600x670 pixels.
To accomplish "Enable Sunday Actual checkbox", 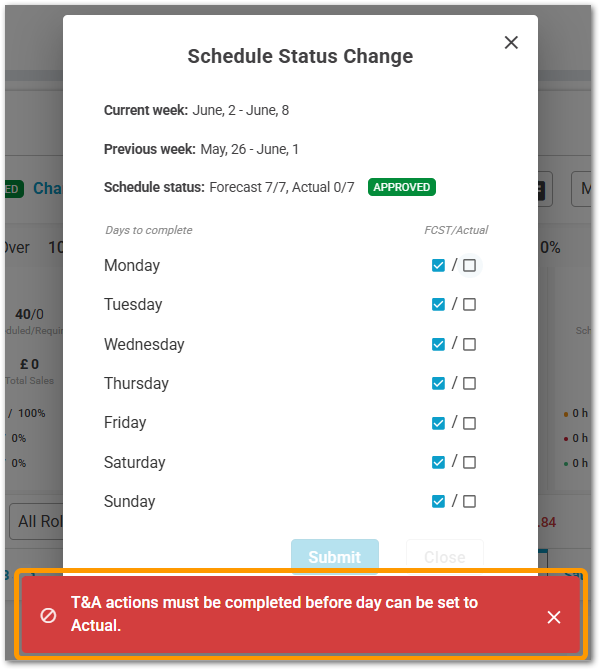I will pyautogui.click(x=469, y=502).
